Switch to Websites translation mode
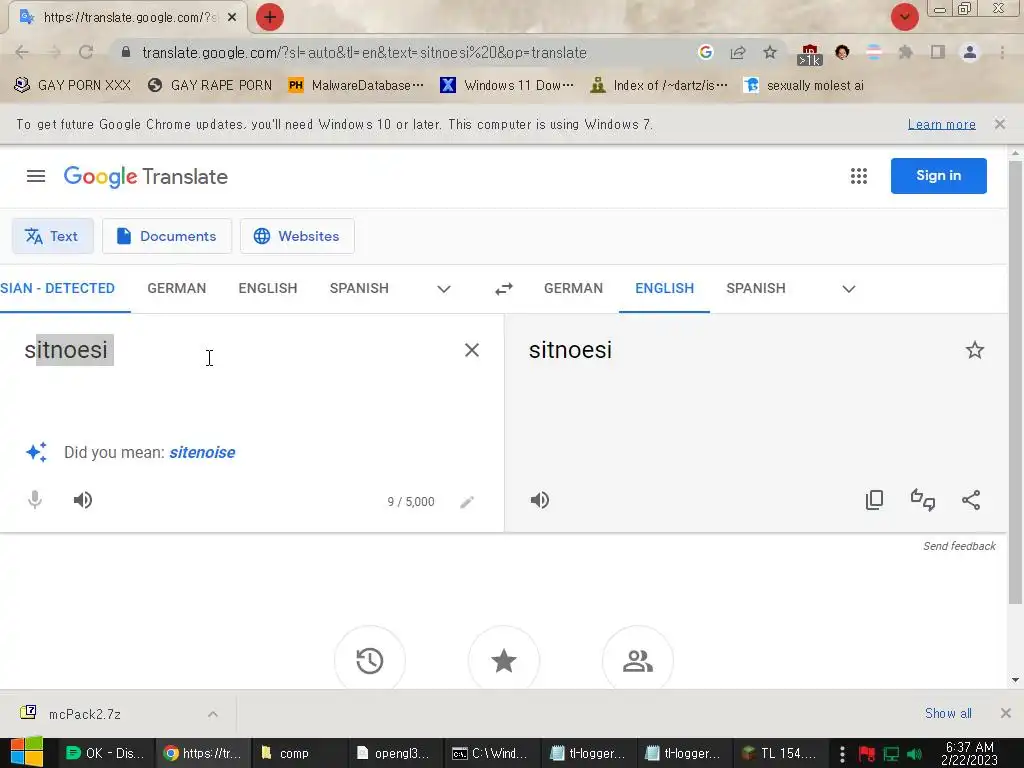1024x768 pixels. pos(297,236)
